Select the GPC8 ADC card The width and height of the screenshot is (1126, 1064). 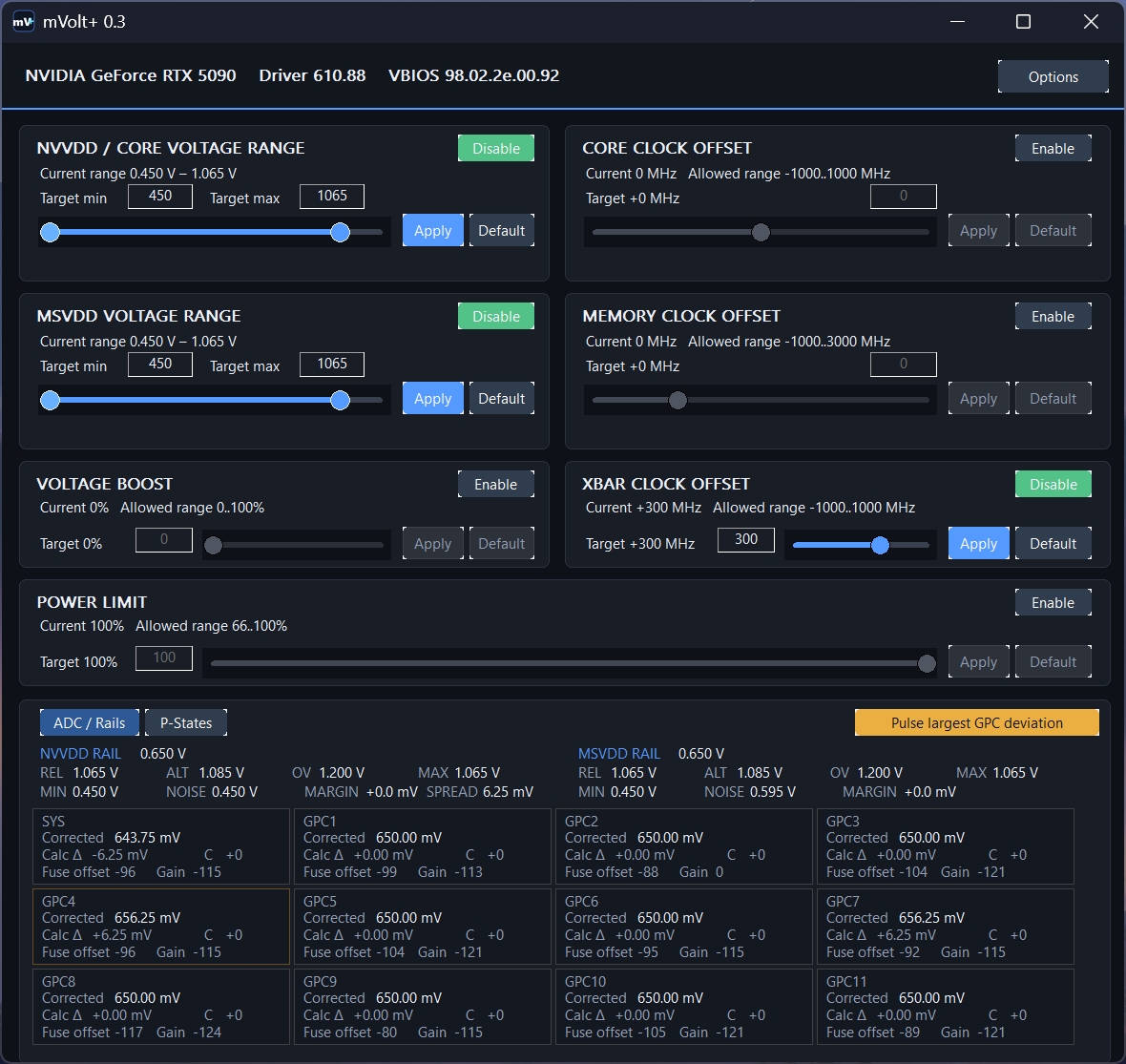pos(161,1007)
